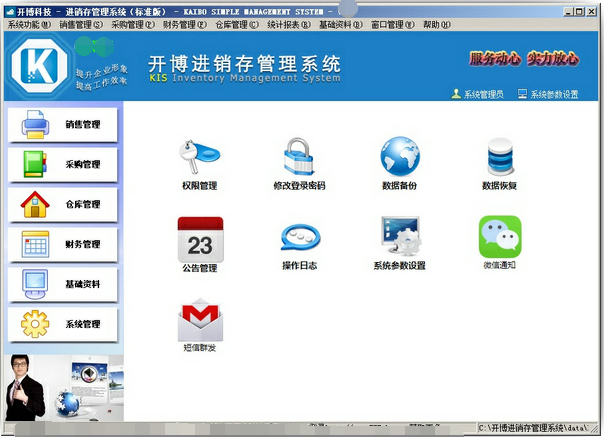604x437 pixels.
Task: Click 开博进销存管理系统 banner title
Action: [245, 64]
